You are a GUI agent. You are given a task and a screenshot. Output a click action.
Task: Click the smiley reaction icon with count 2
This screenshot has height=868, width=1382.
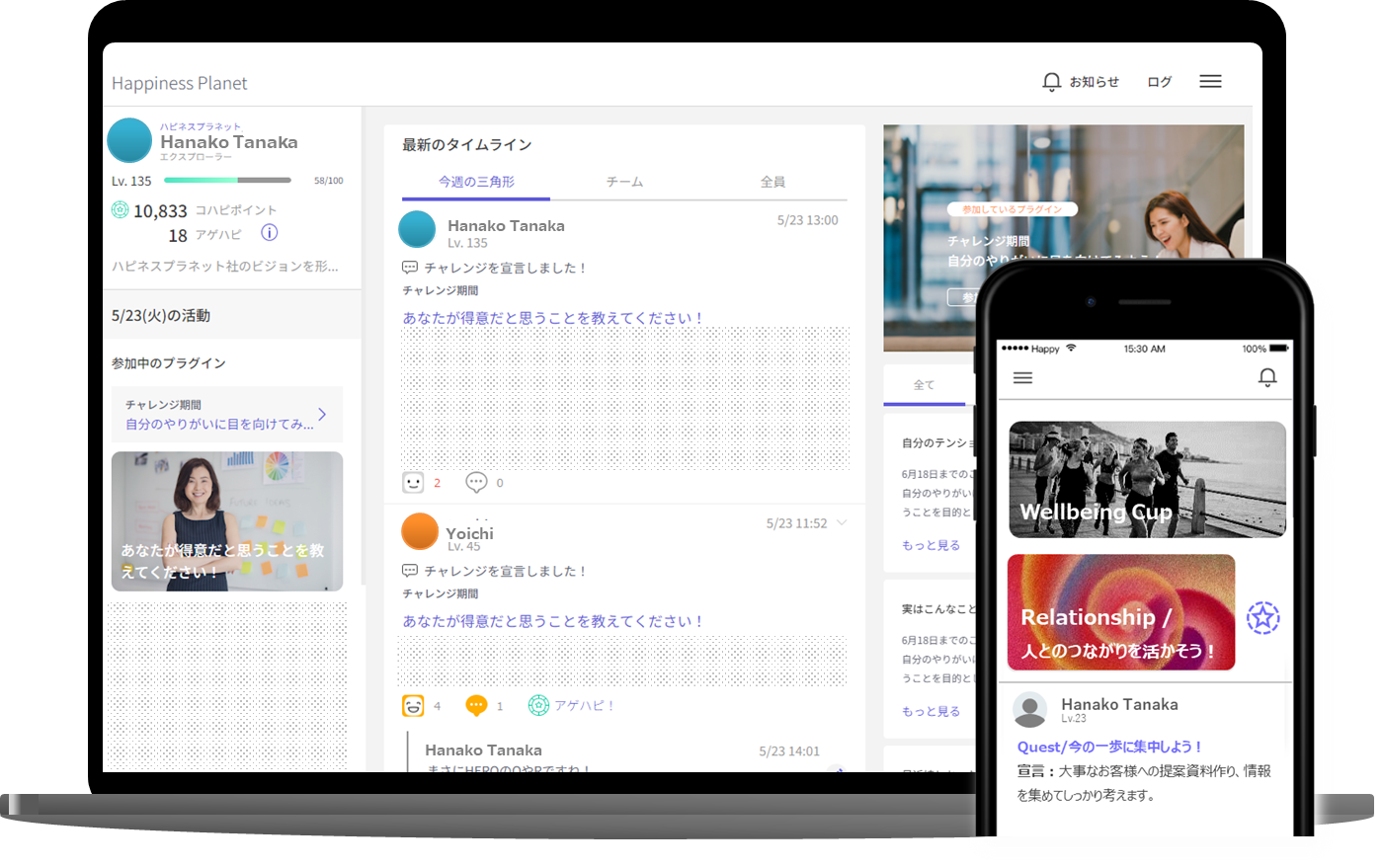coord(413,482)
